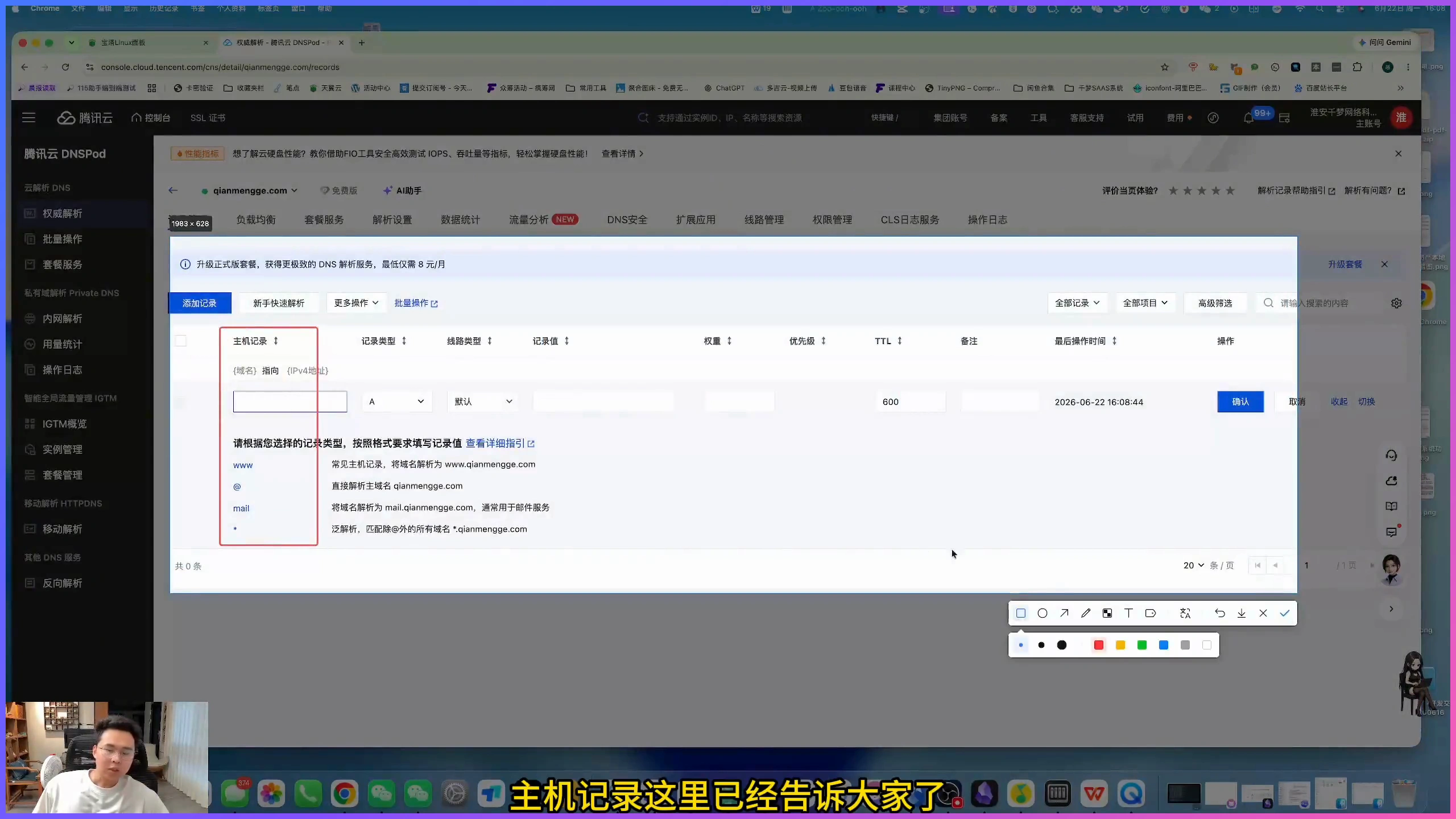Screen dimensions: 1456x819
Task: Open the 操作日志 tab
Action: pyautogui.click(x=987, y=220)
